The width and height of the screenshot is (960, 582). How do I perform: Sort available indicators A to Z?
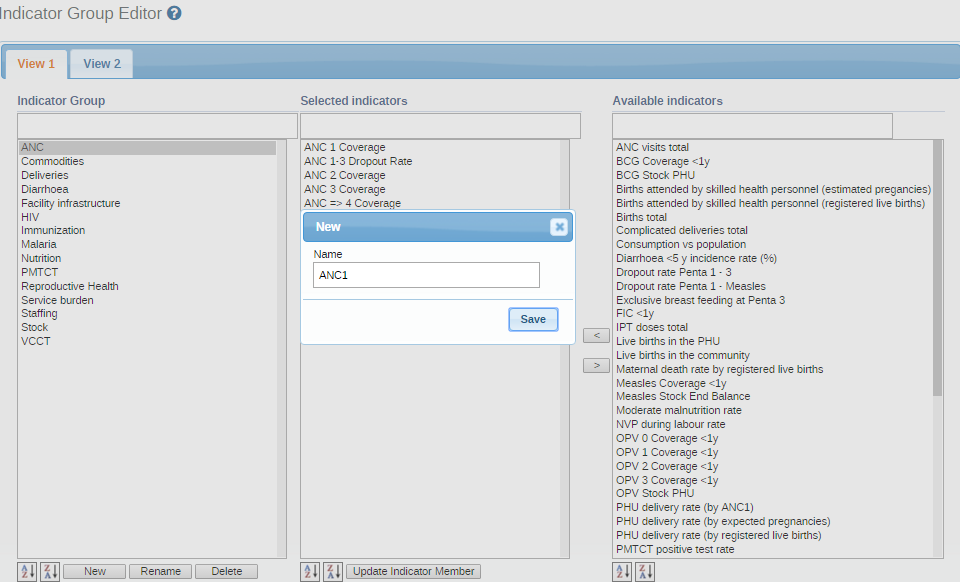tap(622, 571)
